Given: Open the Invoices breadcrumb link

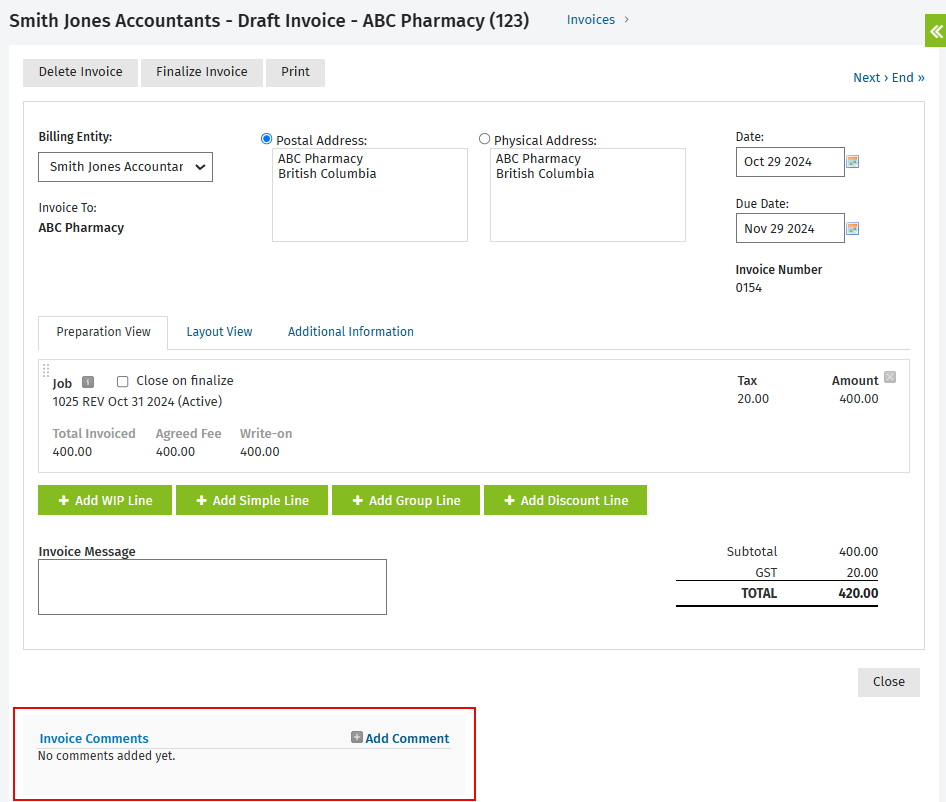Looking at the screenshot, I should 591,20.
